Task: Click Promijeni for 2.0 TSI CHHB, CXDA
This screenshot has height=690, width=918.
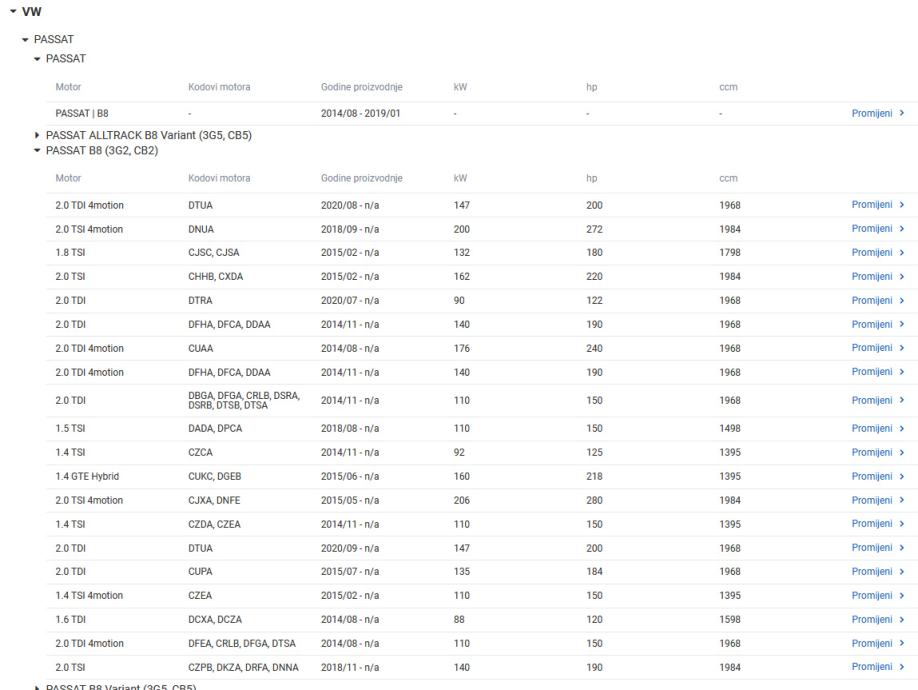Action: [x=872, y=276]
